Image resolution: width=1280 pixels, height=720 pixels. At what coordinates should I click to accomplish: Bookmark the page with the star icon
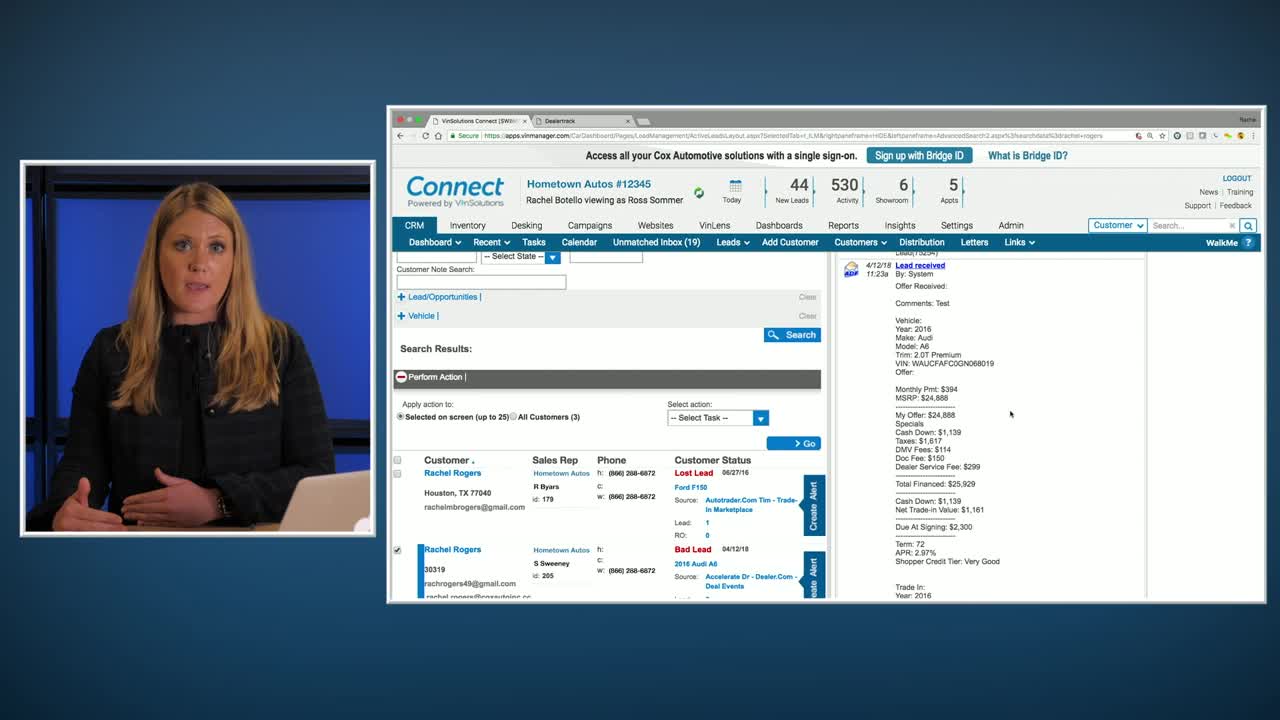(1162, 136)
